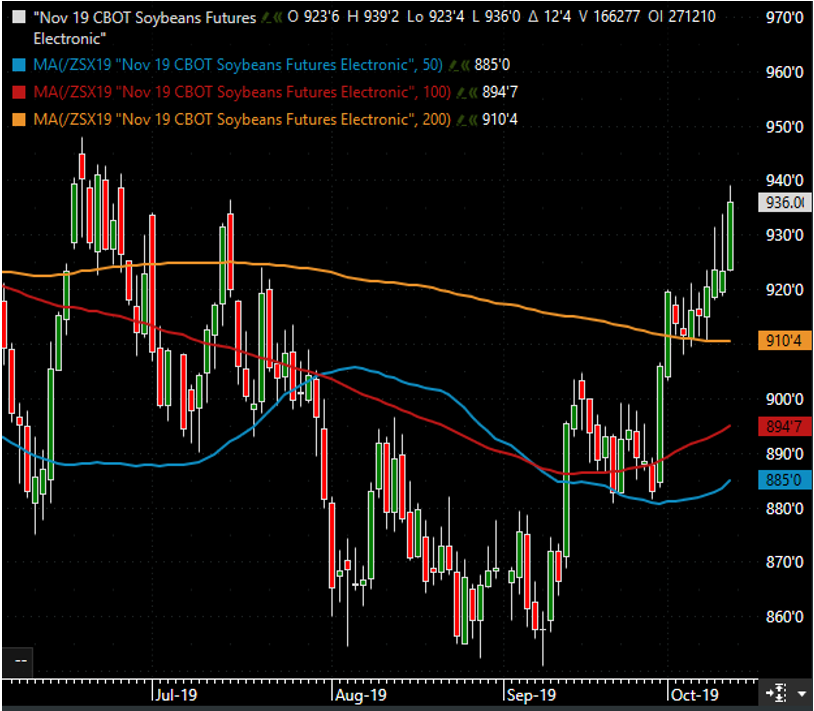Click the Oct-19 label on time axis

[x=695, y=695]
